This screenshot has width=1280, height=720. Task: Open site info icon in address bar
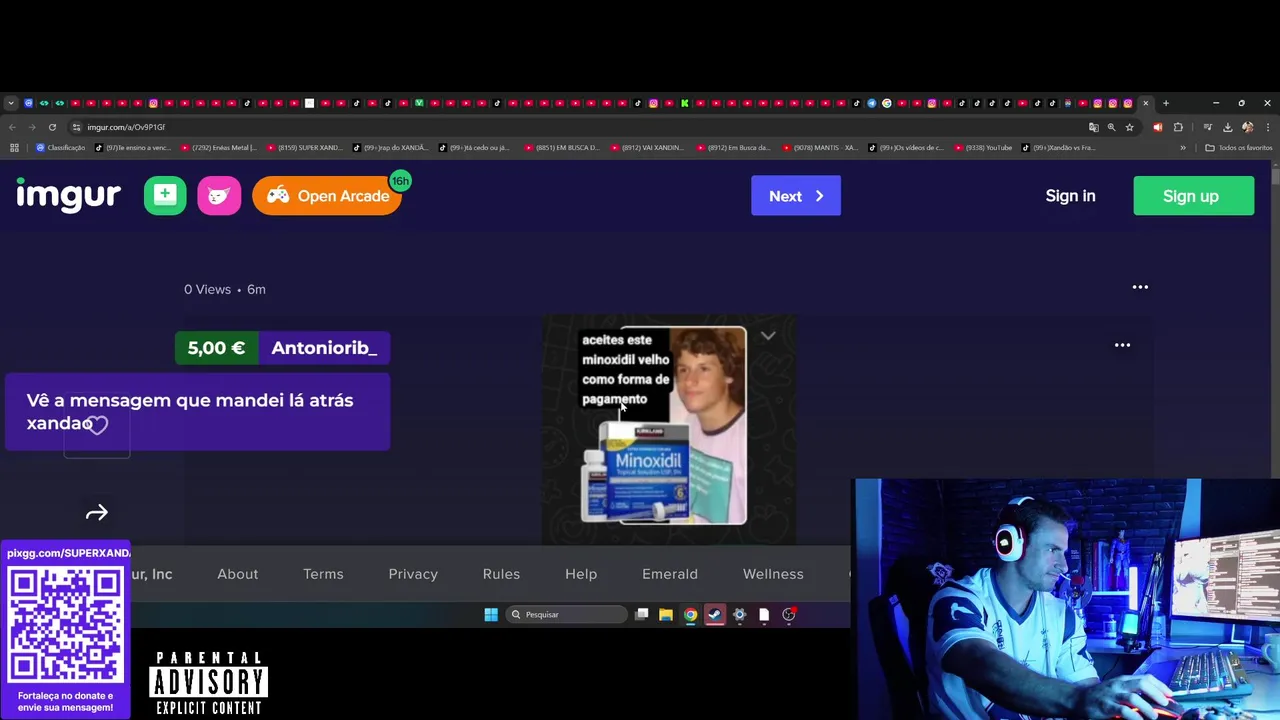[x=76, y=127]
